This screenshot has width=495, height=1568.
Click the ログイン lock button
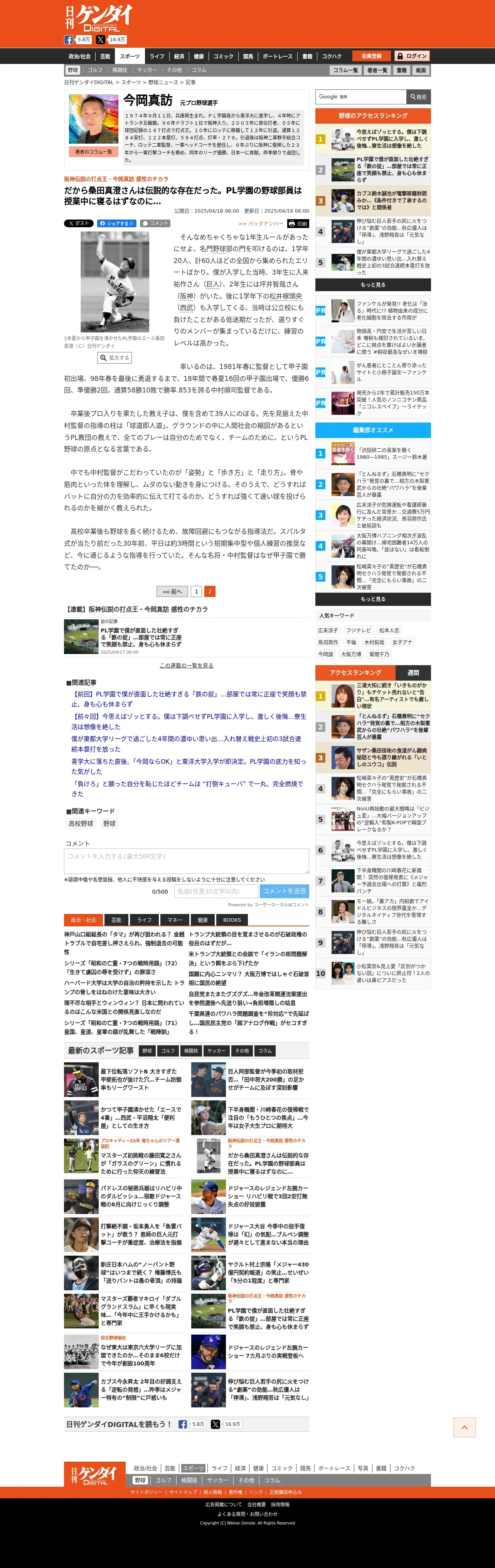[412, 56]
